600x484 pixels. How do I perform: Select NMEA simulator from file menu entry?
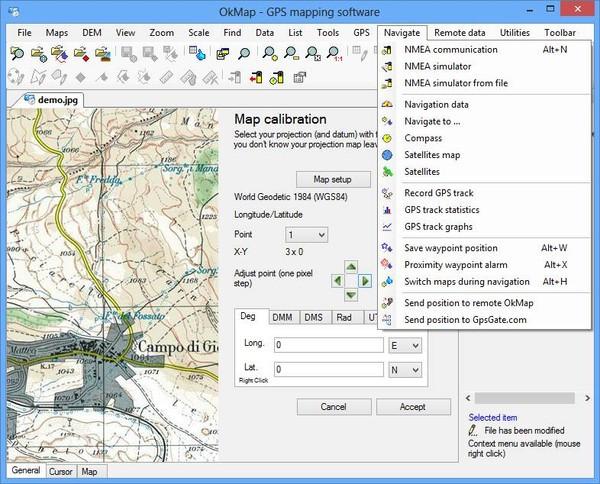pyautogui.click(x=456, y=83)
